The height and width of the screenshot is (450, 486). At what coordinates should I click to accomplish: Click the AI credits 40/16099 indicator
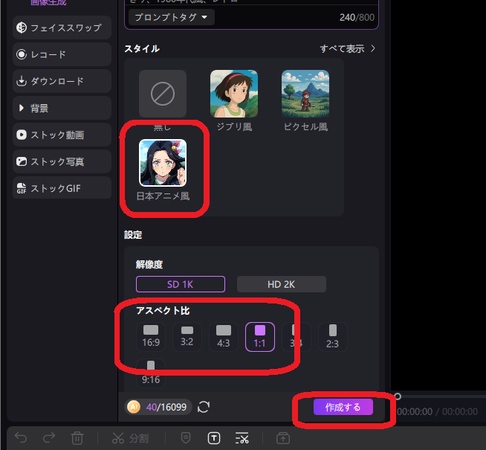click(x=158, y=407)
